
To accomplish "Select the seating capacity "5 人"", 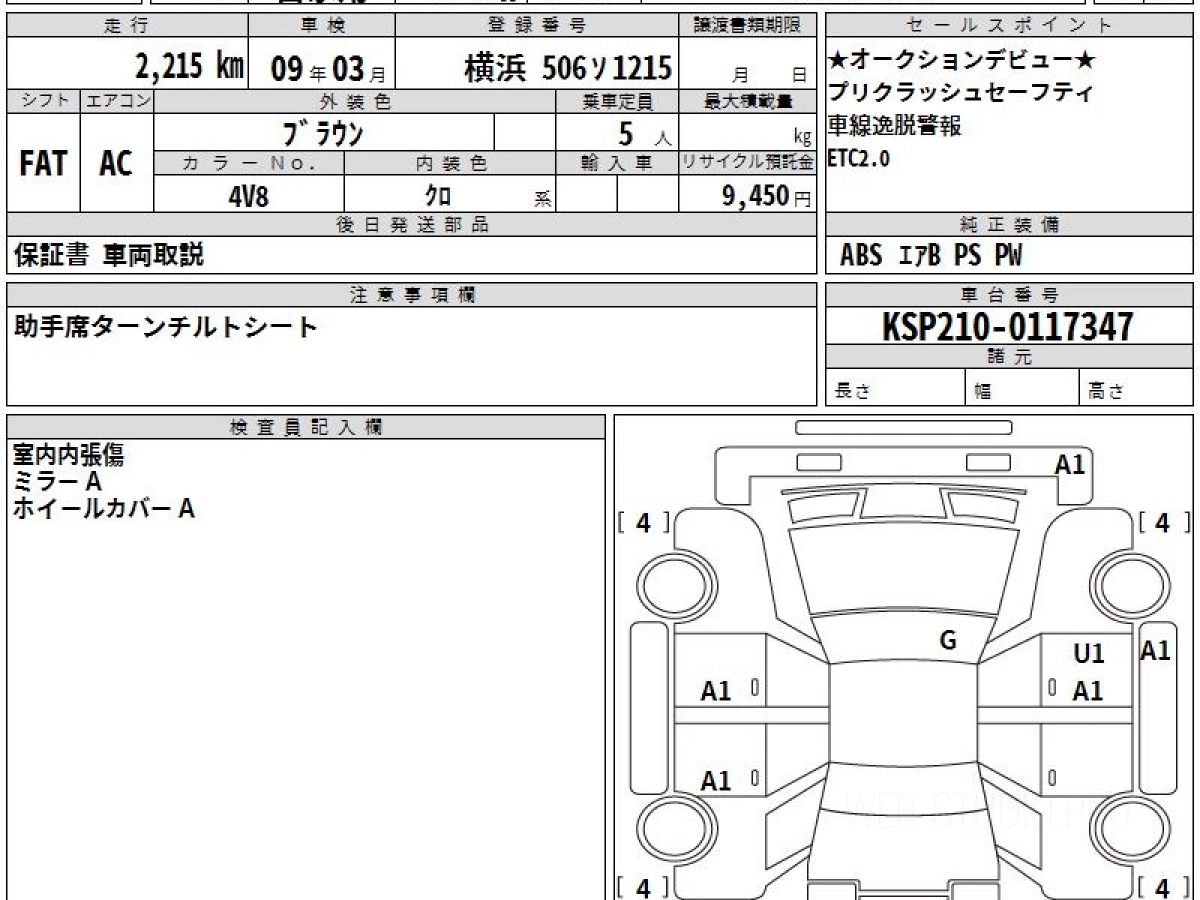I will (645, 133).
